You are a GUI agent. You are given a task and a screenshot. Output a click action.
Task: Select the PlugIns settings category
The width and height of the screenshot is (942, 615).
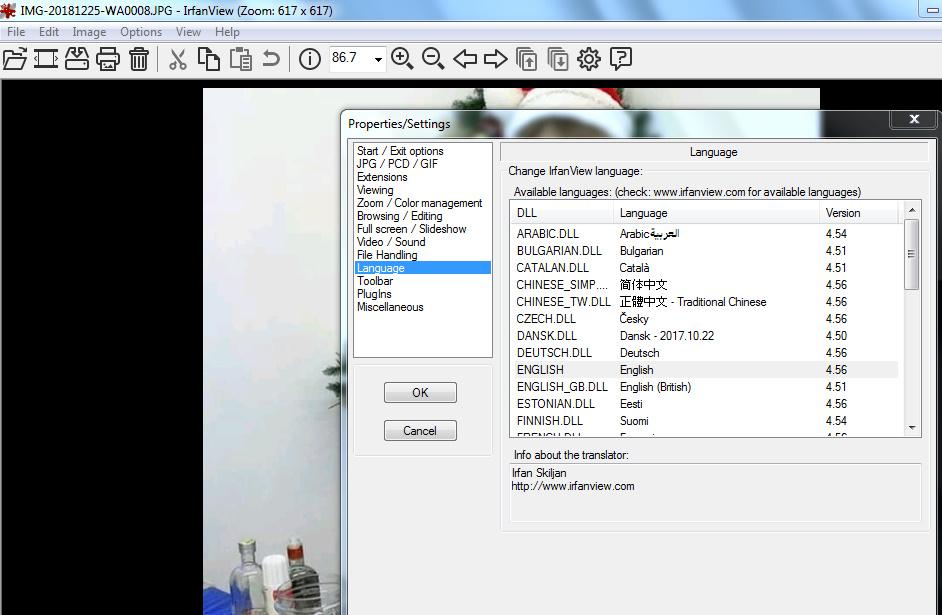(374, 294)
